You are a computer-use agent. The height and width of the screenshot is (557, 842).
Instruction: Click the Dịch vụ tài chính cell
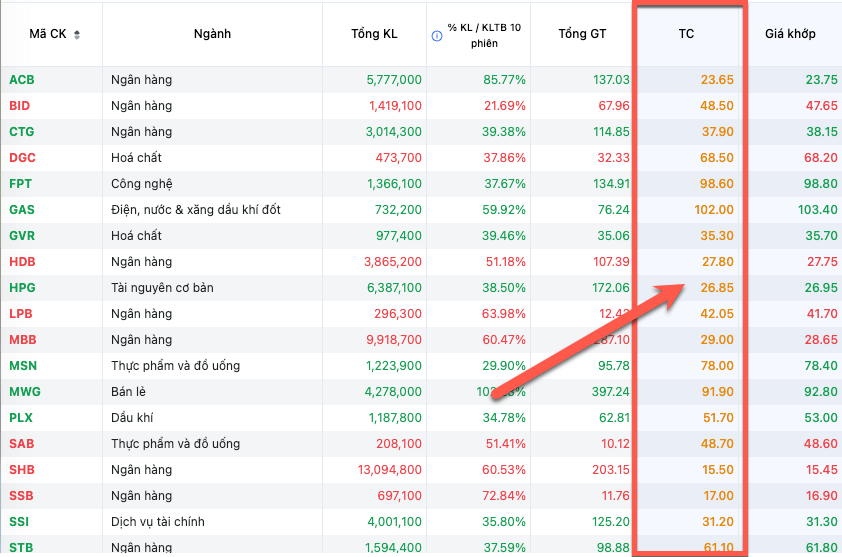(x=158, y=522)
